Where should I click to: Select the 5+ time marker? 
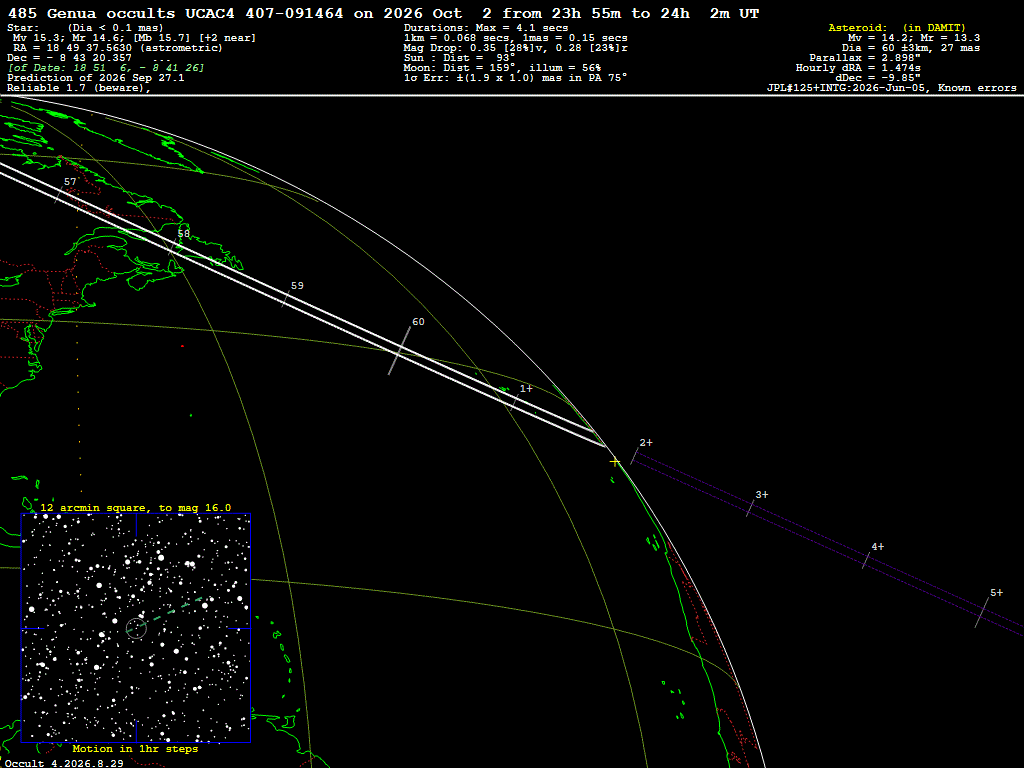point(996,593)
